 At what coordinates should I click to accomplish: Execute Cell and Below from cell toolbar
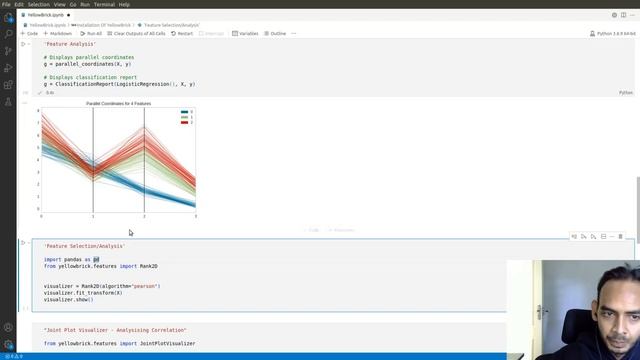(593, 237)
